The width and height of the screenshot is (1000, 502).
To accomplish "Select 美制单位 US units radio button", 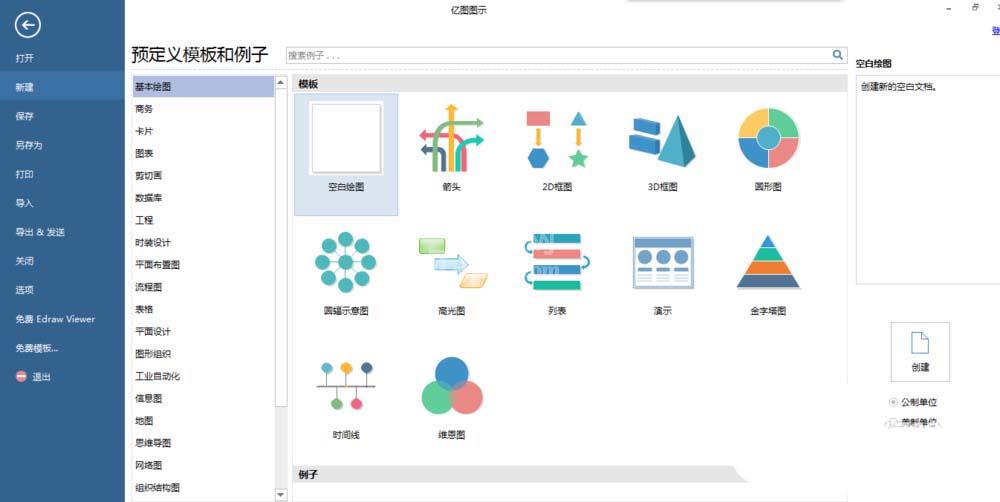I will (x=893, y=422).
